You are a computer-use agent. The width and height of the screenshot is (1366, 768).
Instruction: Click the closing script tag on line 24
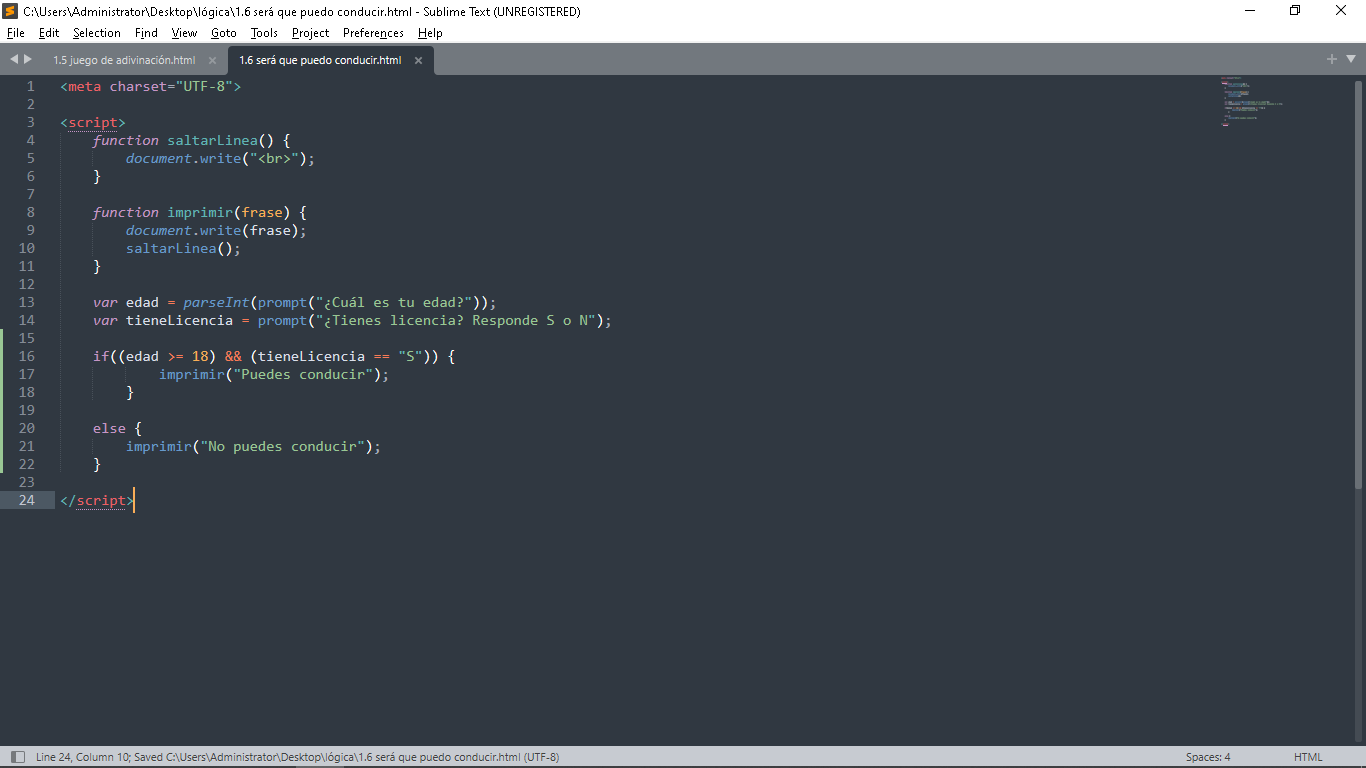coord(97,500)
